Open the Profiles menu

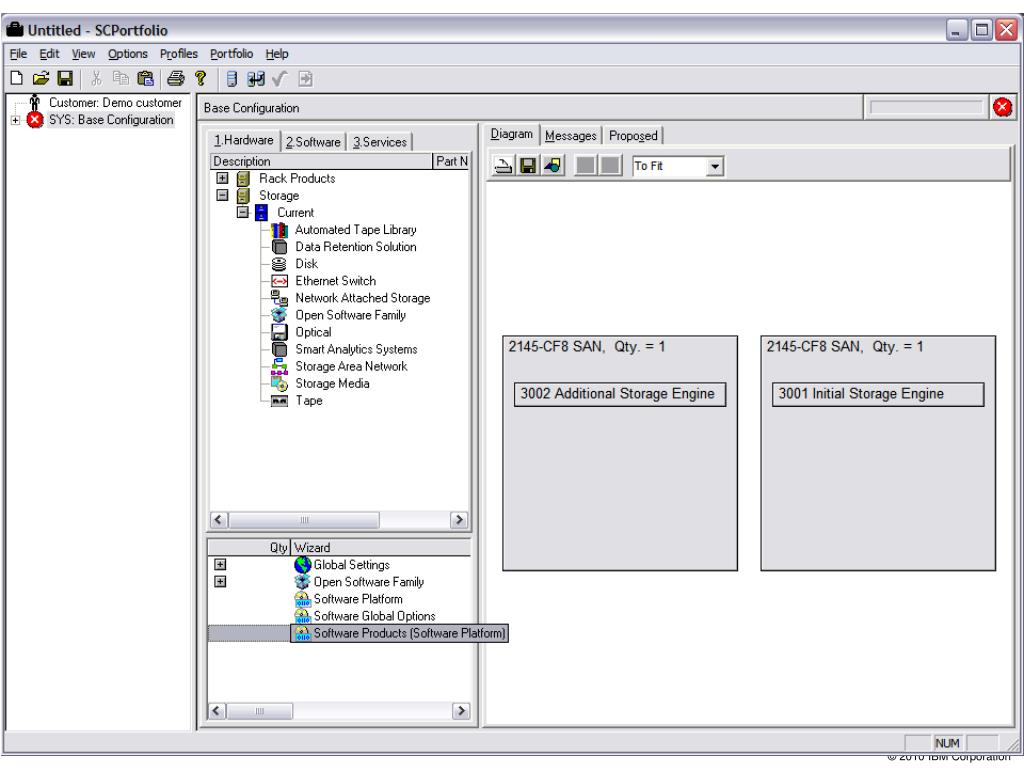click(178, 54)
